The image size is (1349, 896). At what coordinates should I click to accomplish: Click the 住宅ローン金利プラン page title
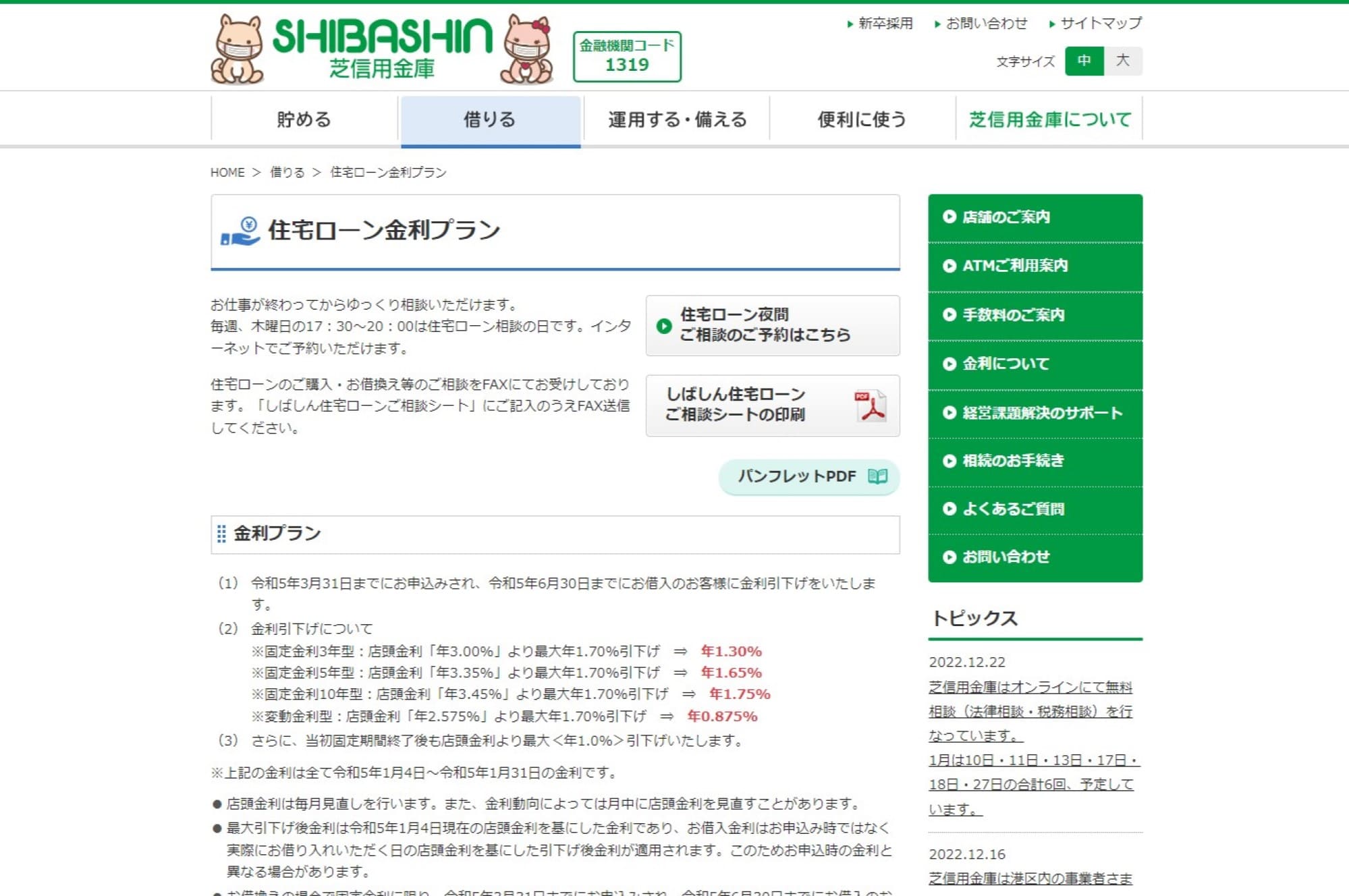pyautogui.click(x=384, y=231)
